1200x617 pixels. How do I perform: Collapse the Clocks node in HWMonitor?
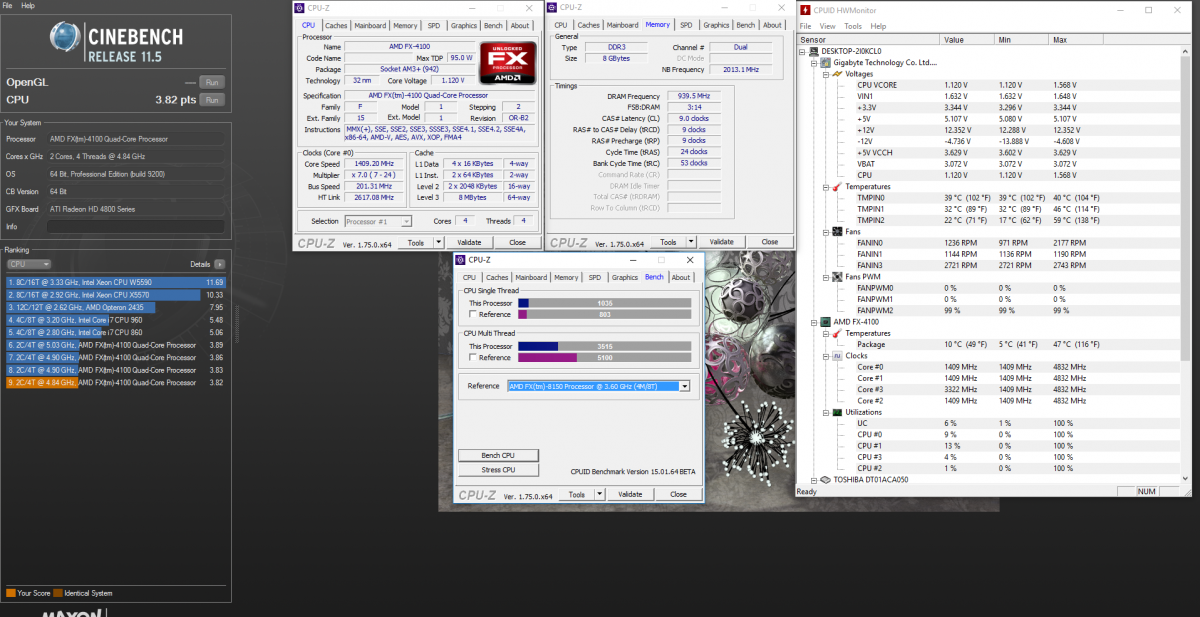[826, 356]
